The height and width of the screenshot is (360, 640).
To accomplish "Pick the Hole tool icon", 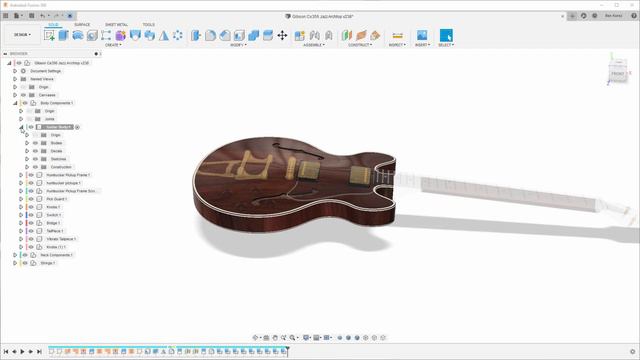I will [92, 36].
